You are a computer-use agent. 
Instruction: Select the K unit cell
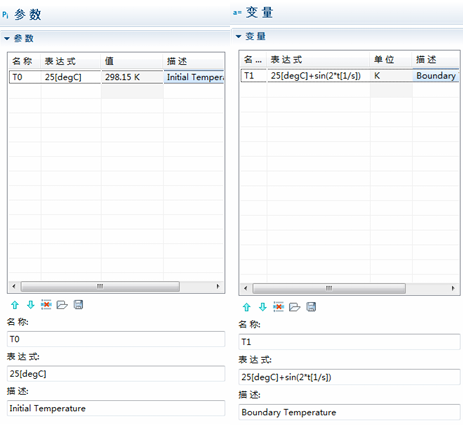391,76
